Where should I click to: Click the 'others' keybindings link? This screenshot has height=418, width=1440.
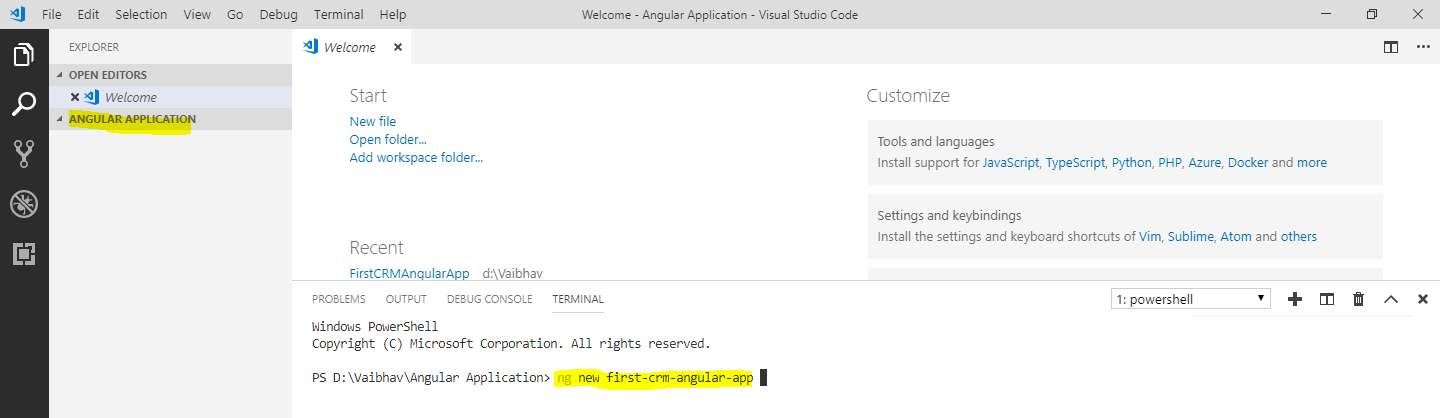pos(1299,237)
